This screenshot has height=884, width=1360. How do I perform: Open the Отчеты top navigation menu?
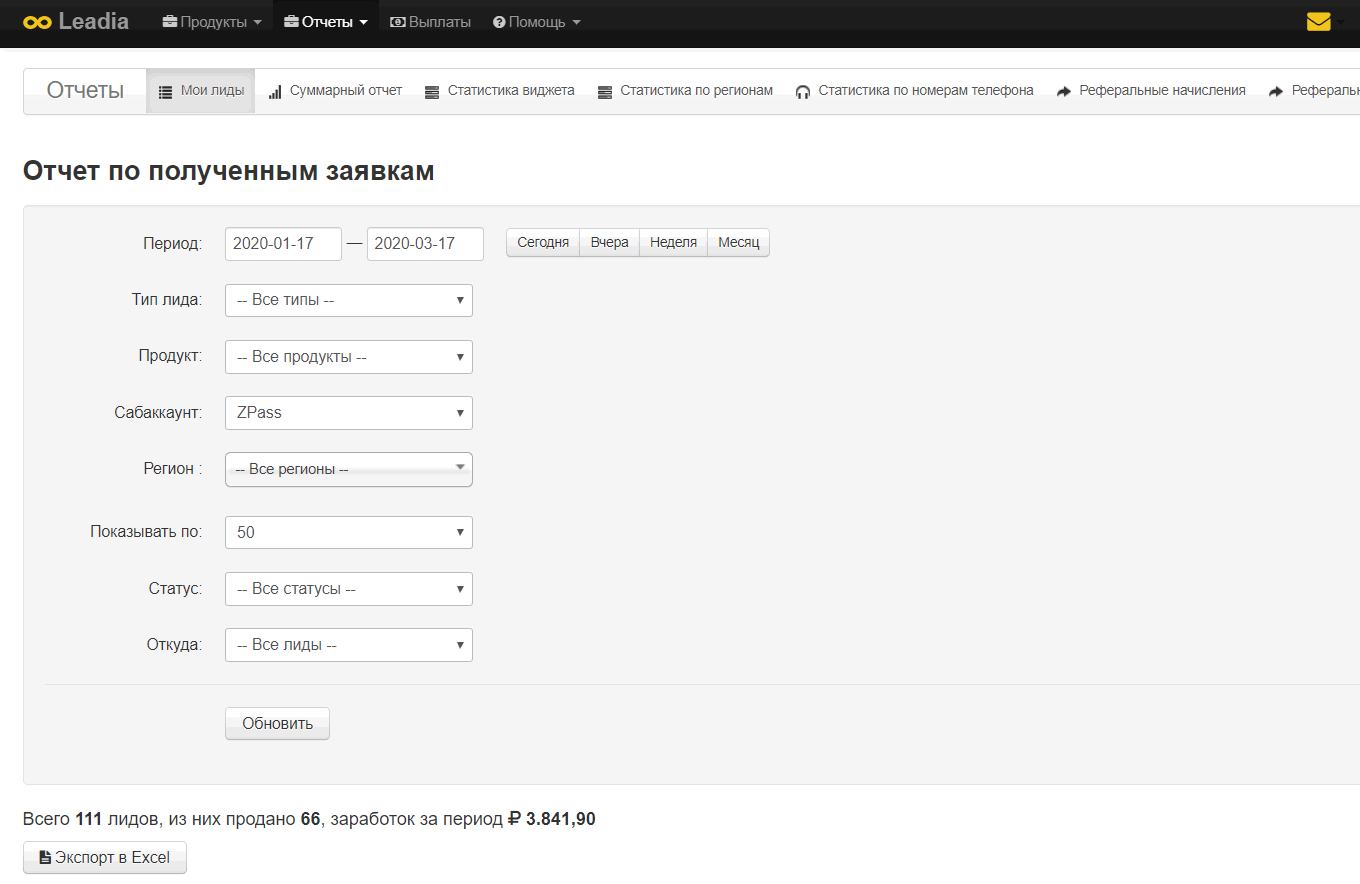pyautogui.click(x=326, y=22)
